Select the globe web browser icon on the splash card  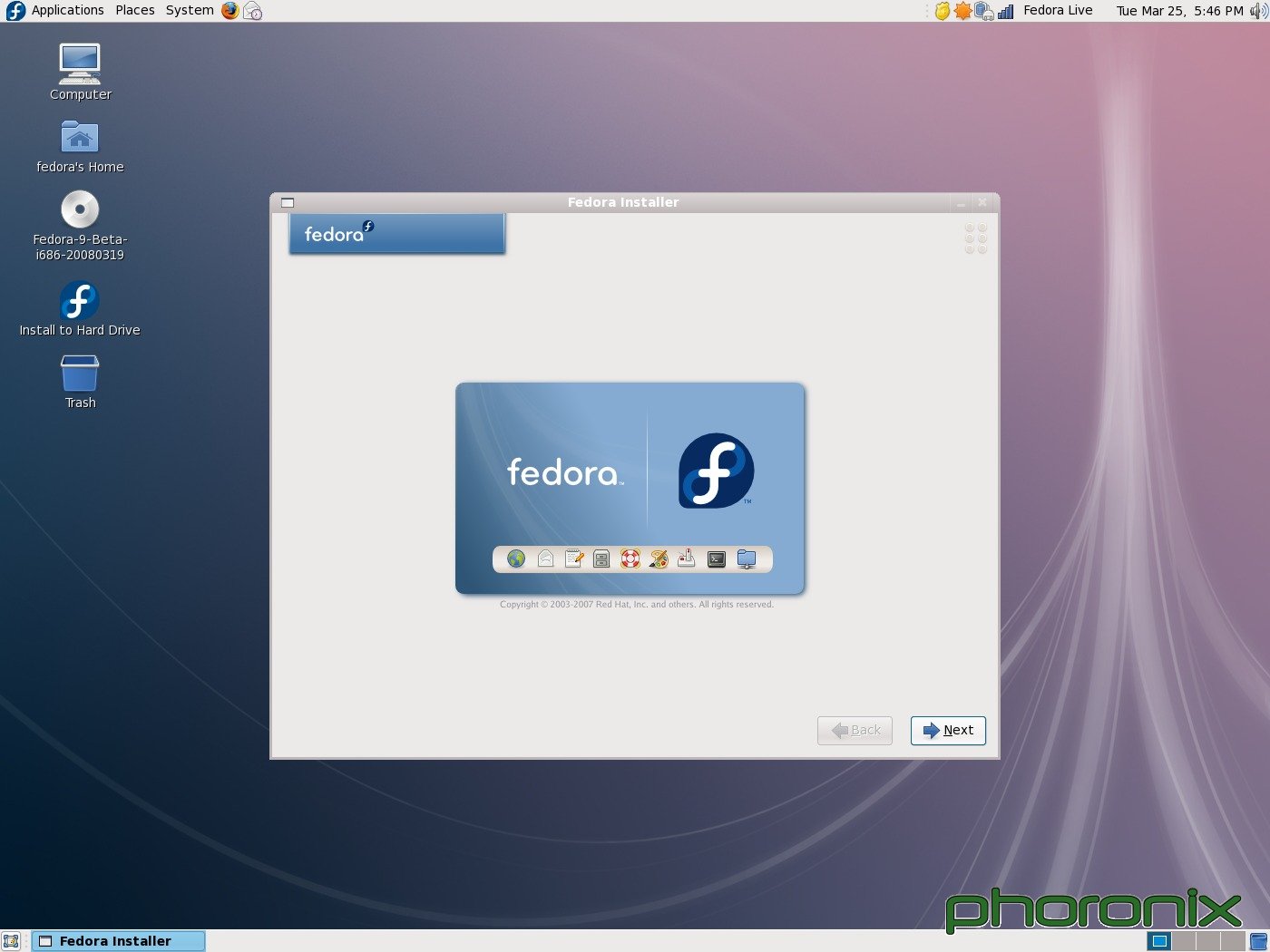[516, 559]
